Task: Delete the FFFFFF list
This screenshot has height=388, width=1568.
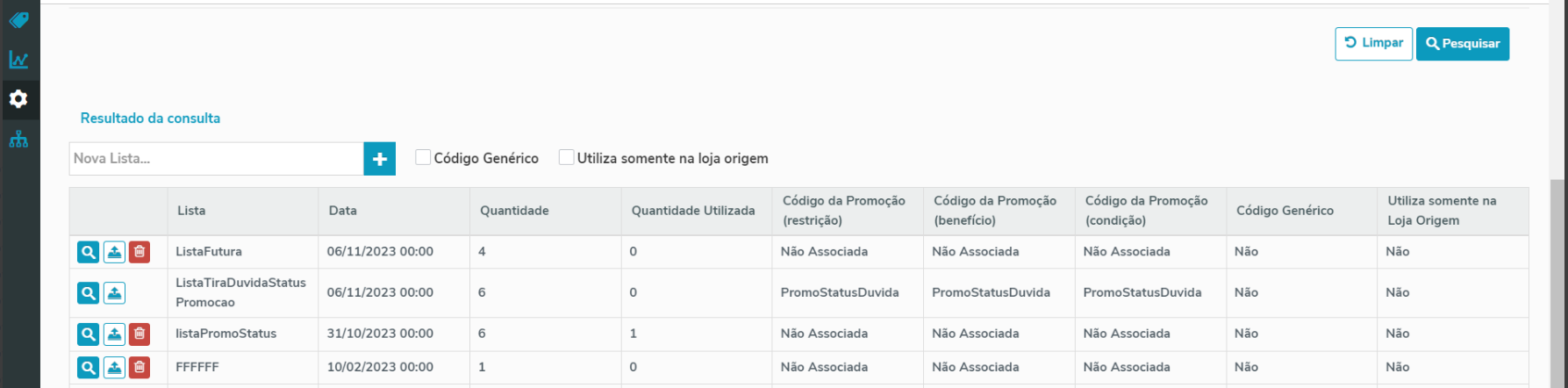Action: 140,367
